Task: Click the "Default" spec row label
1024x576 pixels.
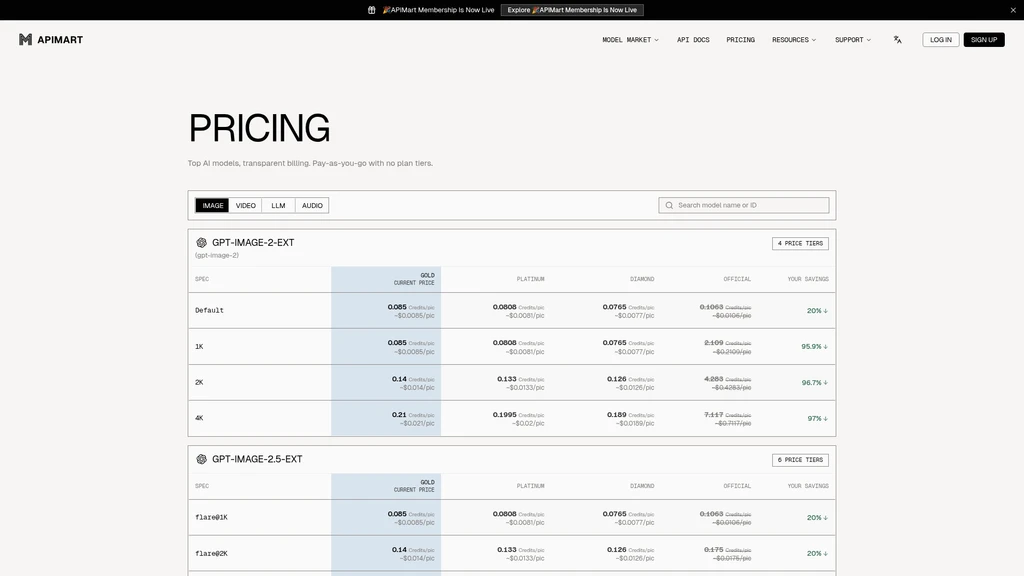Action: point(209,310)
